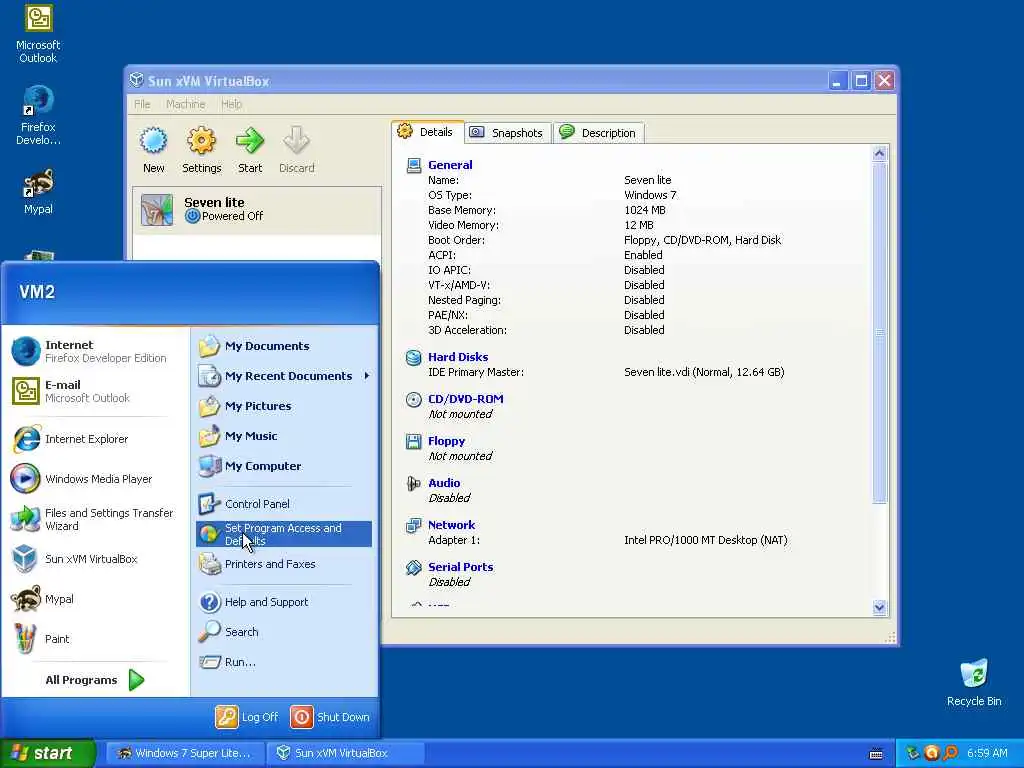Click Microsoft Outlook desktop icon
The image size is (1024, 768).
click(x=38, y=35)
